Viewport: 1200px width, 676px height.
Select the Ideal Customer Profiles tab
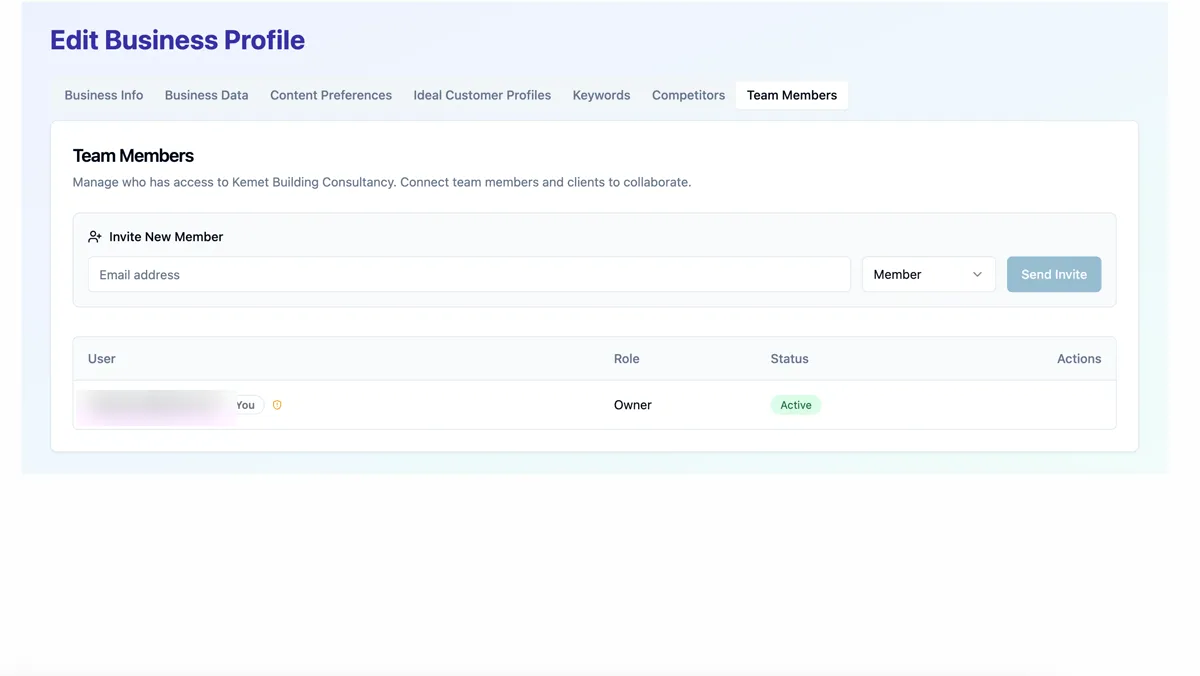tap(482, 95)
